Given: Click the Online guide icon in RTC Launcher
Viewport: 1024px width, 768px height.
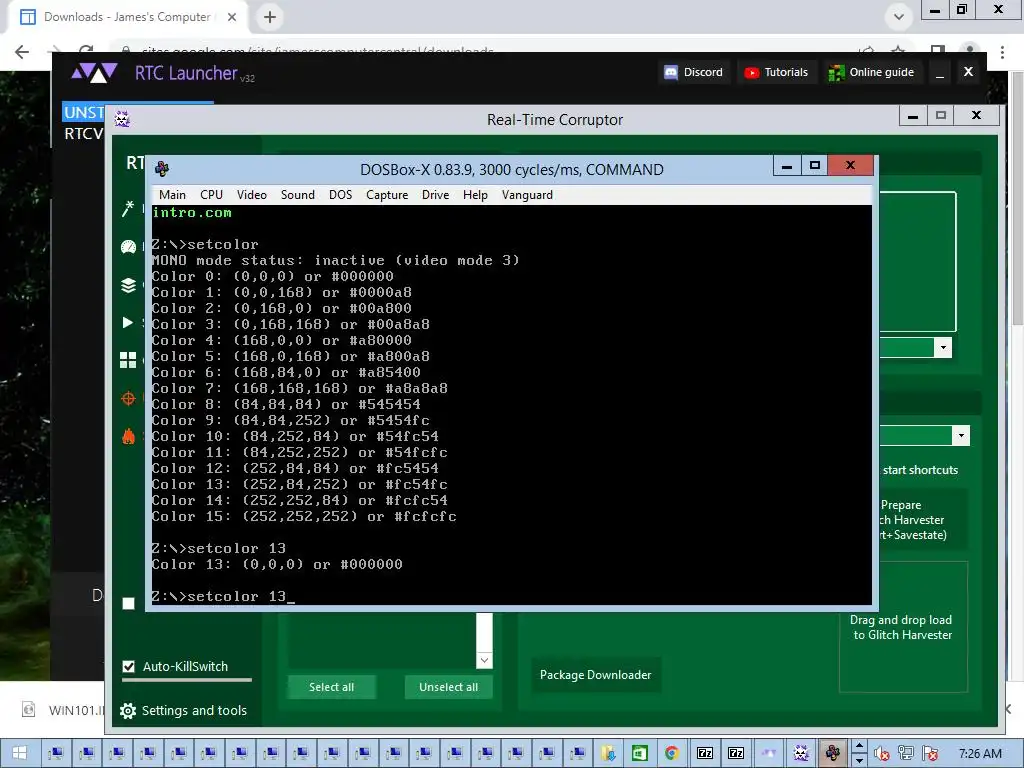Looking at the screenshot, I should [836, 72].
